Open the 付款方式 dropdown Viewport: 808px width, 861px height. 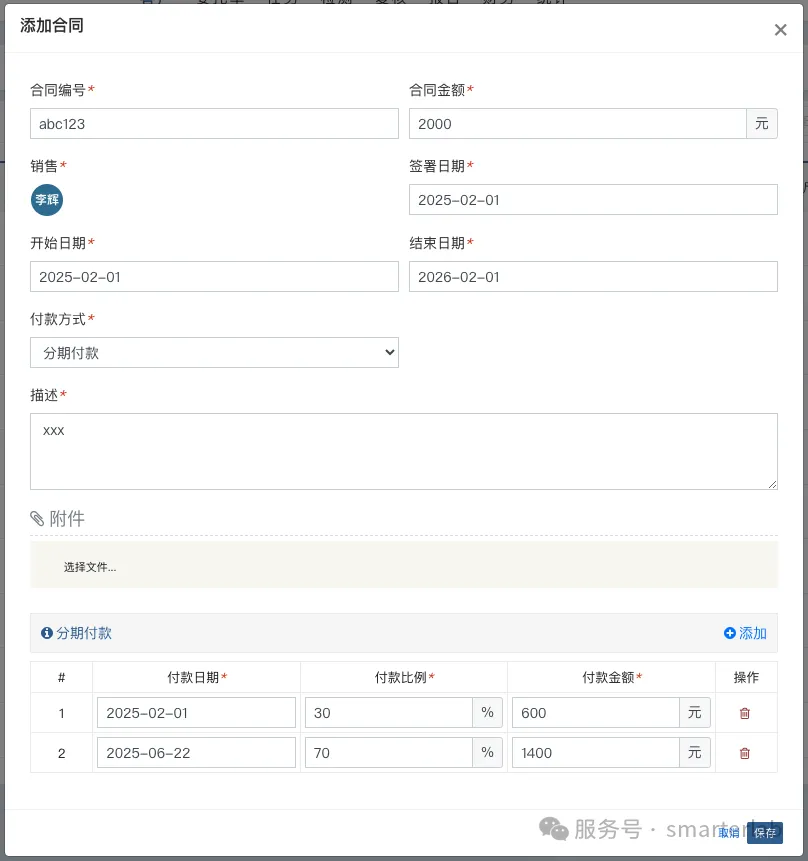point(214,353)
